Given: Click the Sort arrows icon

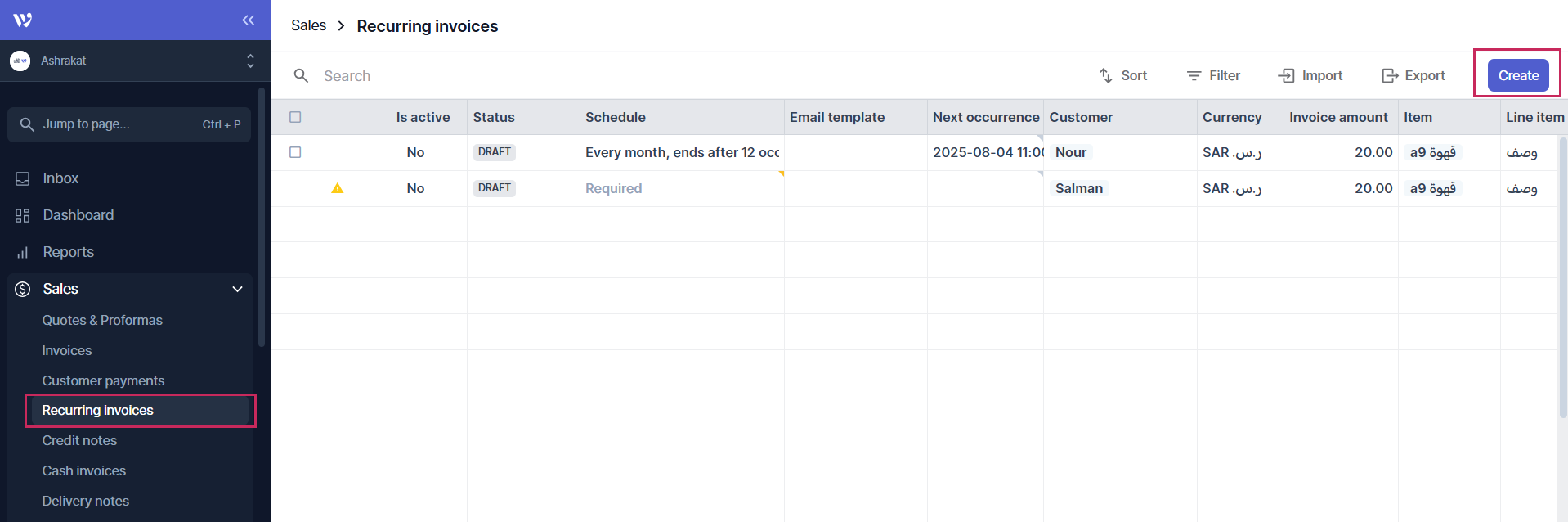Looking at the screenshot, I should [1105, 75].
